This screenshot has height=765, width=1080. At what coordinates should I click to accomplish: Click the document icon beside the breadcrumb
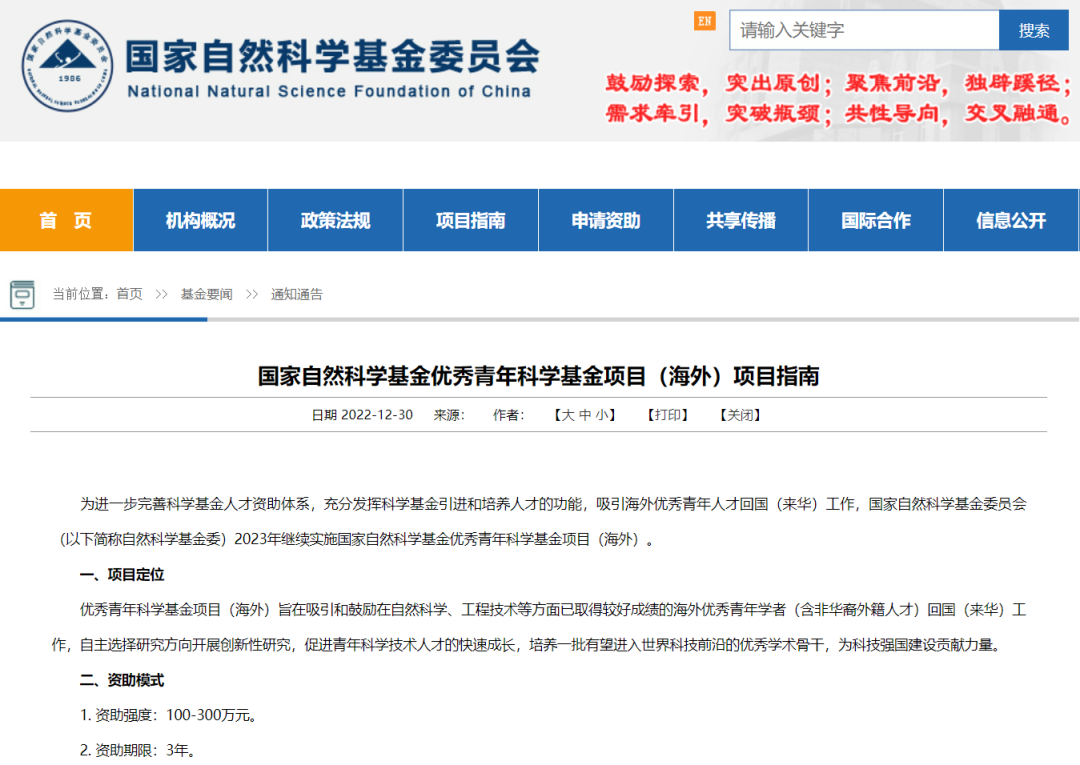pyautogui.click(x=22, y=293)
